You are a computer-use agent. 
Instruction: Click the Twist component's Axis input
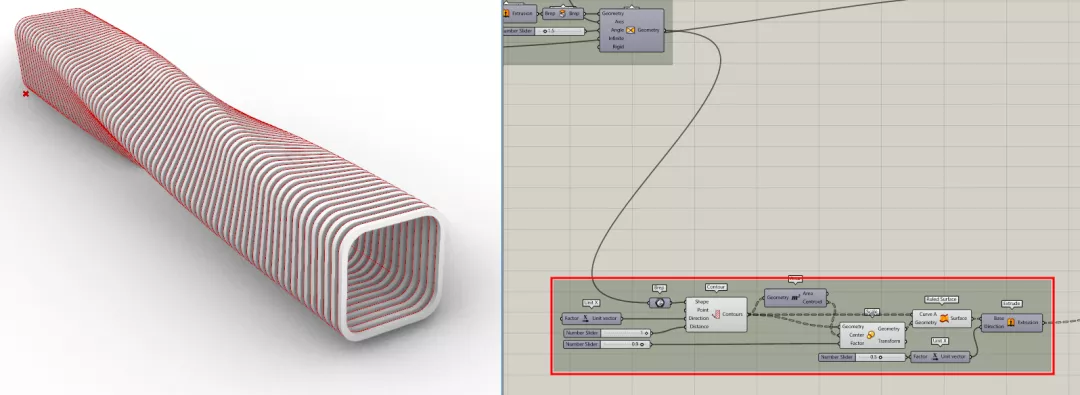[619, 21]
